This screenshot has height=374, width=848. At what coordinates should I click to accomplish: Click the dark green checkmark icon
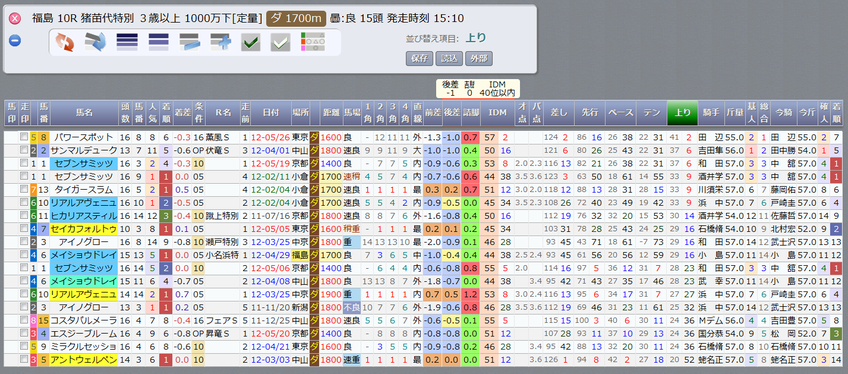pyautogui.click(x=251, y=42)
